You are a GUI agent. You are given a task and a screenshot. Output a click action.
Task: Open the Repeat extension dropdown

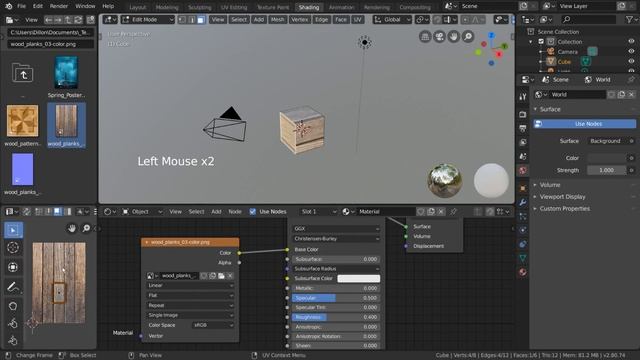click(191, 305)
